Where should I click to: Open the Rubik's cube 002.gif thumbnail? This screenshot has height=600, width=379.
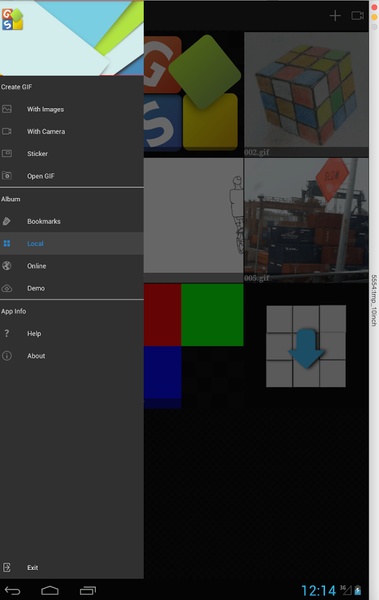(x=306, y=94)
